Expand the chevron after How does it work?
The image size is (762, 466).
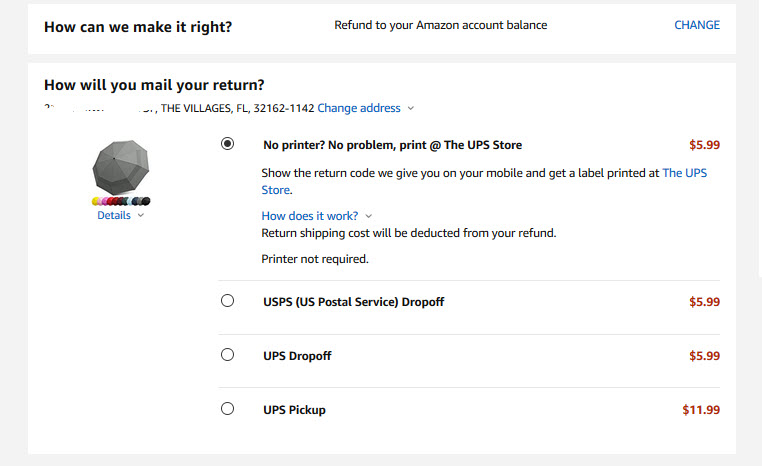tap(368, 216)
